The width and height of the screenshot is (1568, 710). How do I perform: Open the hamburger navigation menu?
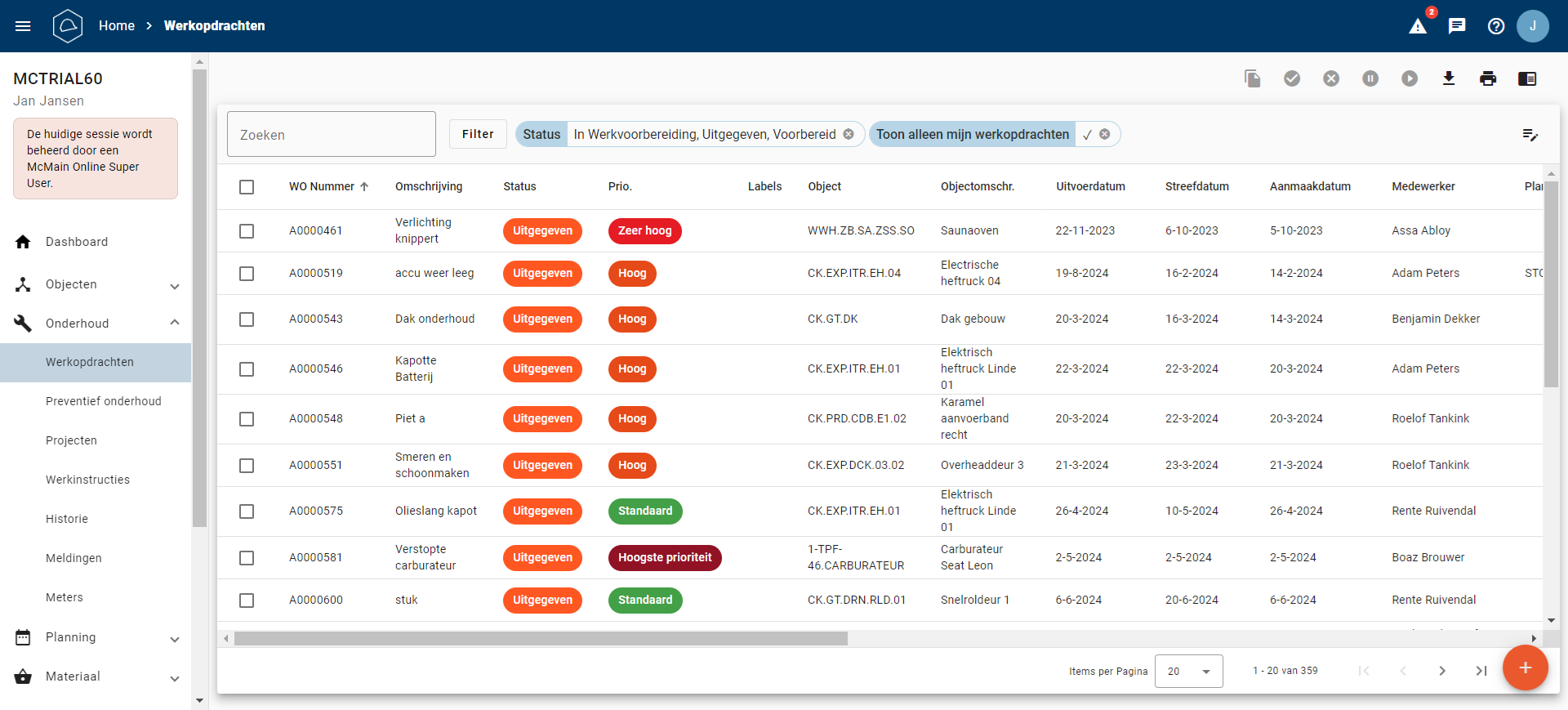23,26
